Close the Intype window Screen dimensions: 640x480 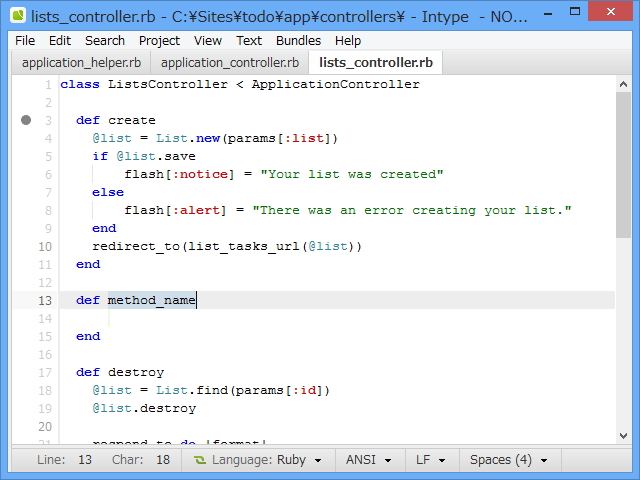611,12
